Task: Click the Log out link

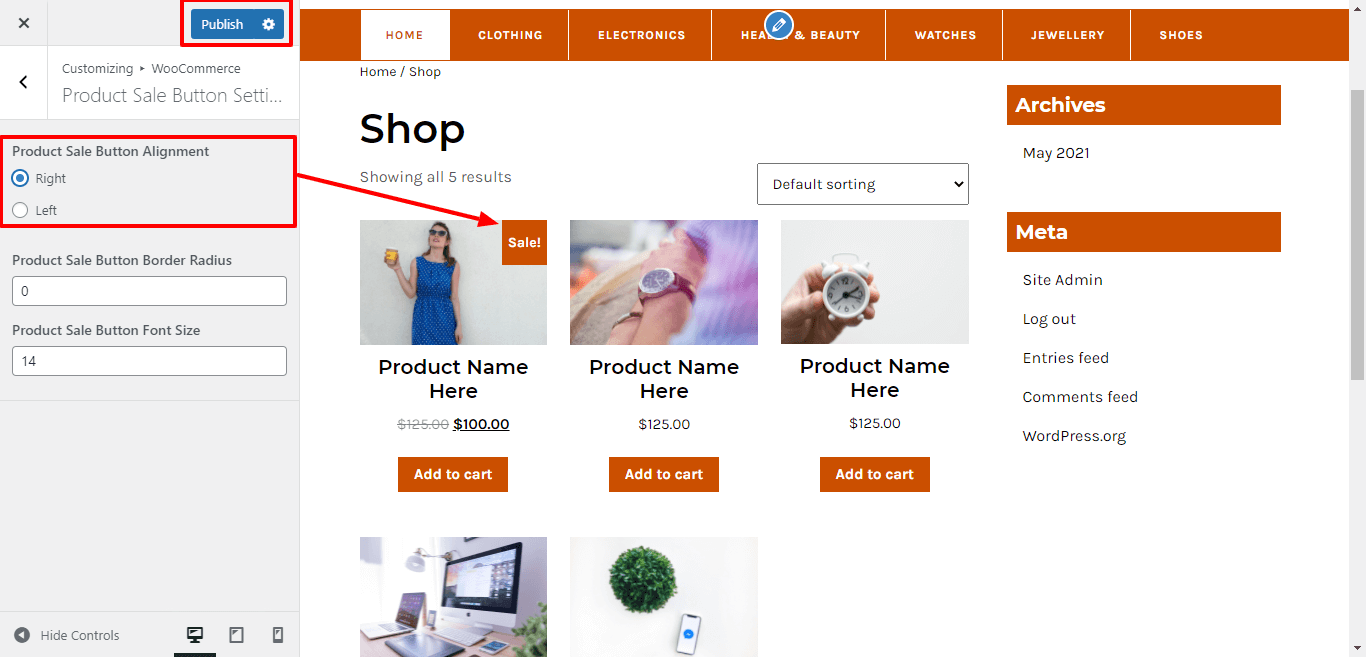Action: (1049, 319)
